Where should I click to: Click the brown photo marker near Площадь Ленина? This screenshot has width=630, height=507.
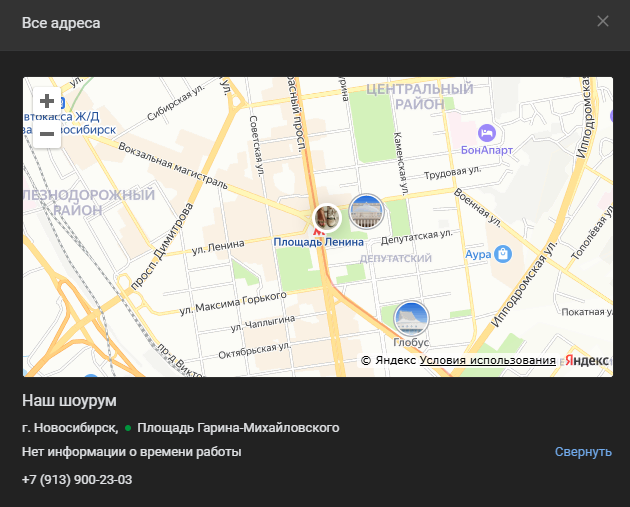(x=326, y=216)
